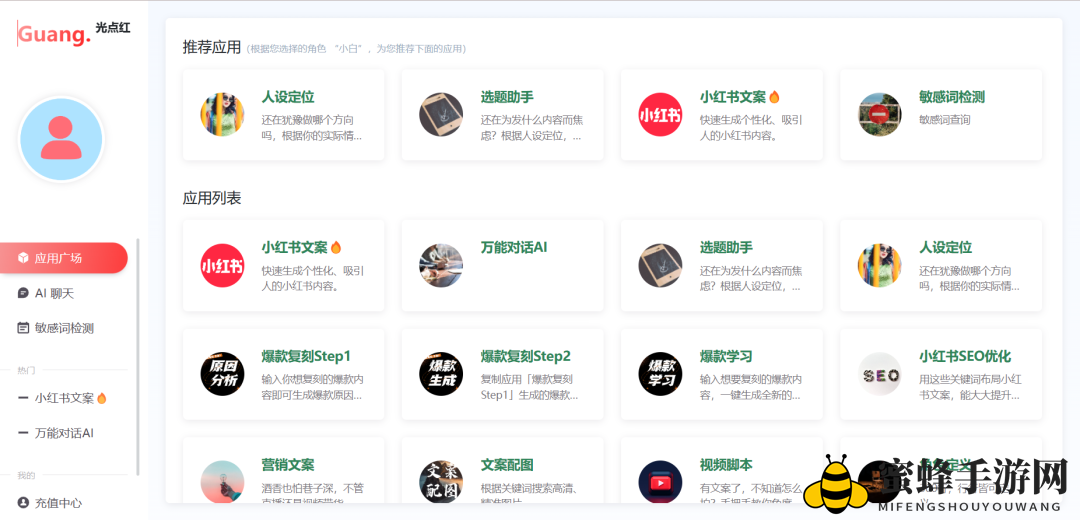Click the 视频脚本 play icon

(661, 482)
